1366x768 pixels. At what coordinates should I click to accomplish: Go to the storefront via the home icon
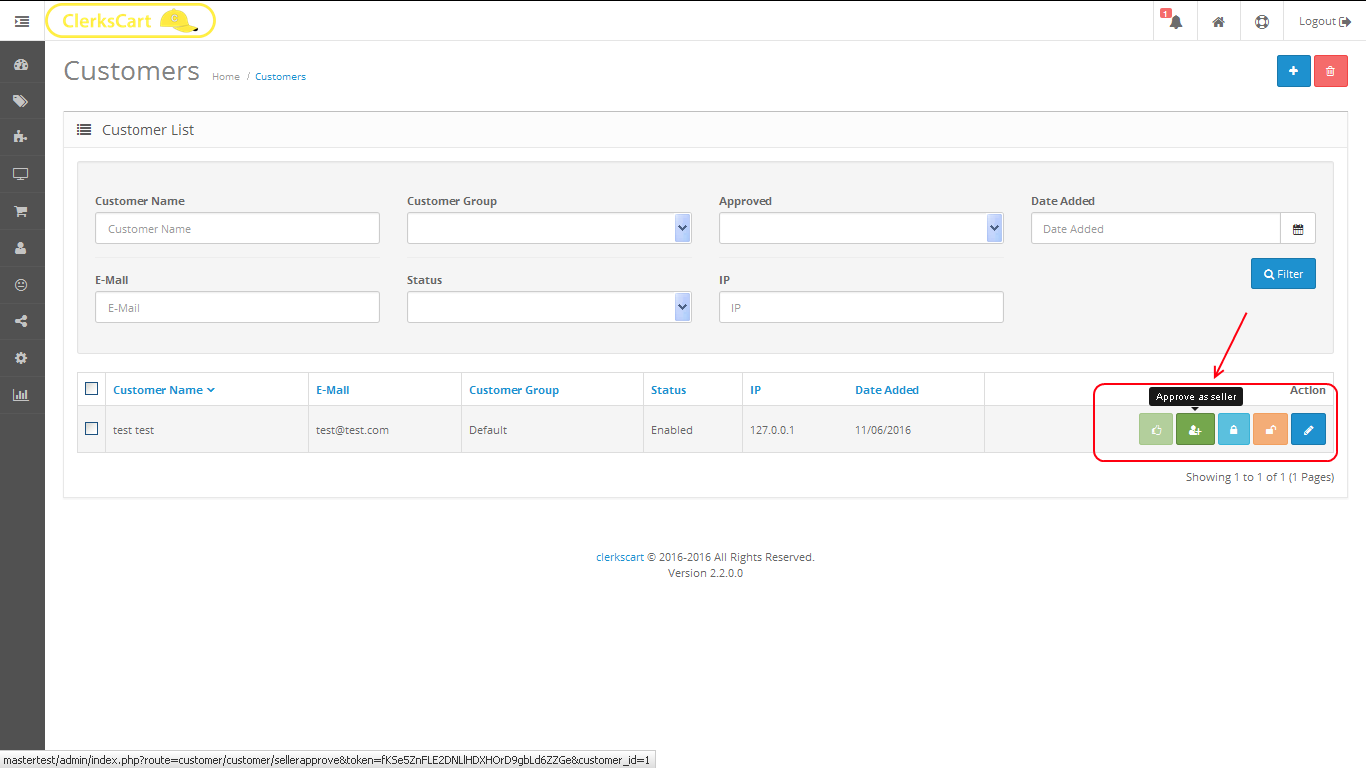pos(1218,21)
